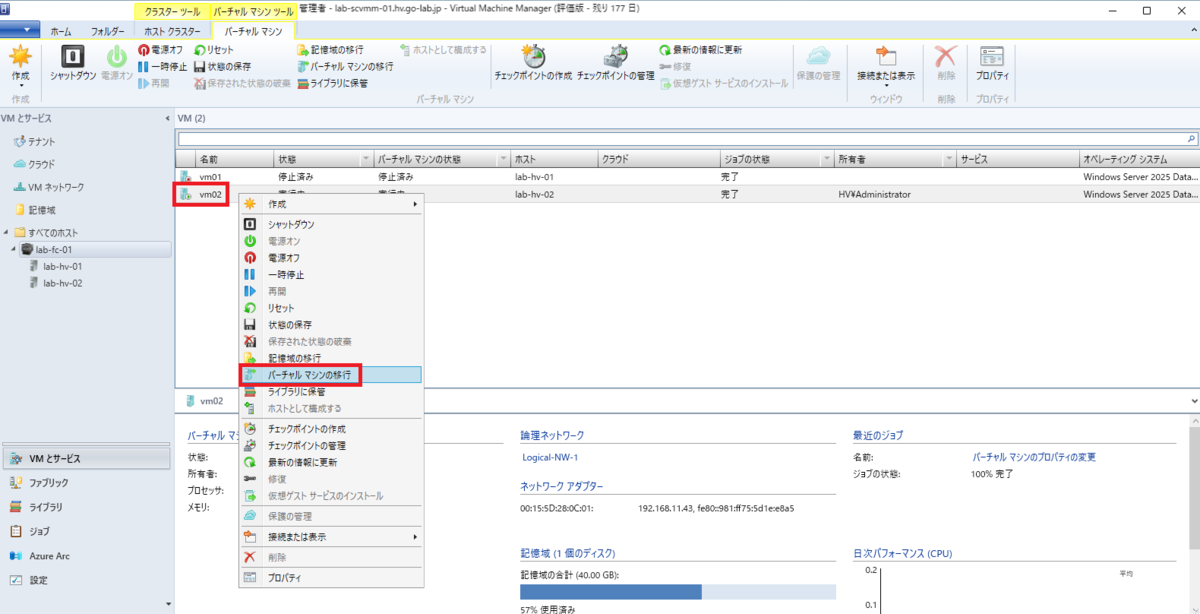Image resolution: width=1200 pixels, height=614 pixels.
Task: Collapse the VM とサービス navigation pane
Action: point(166,118)
